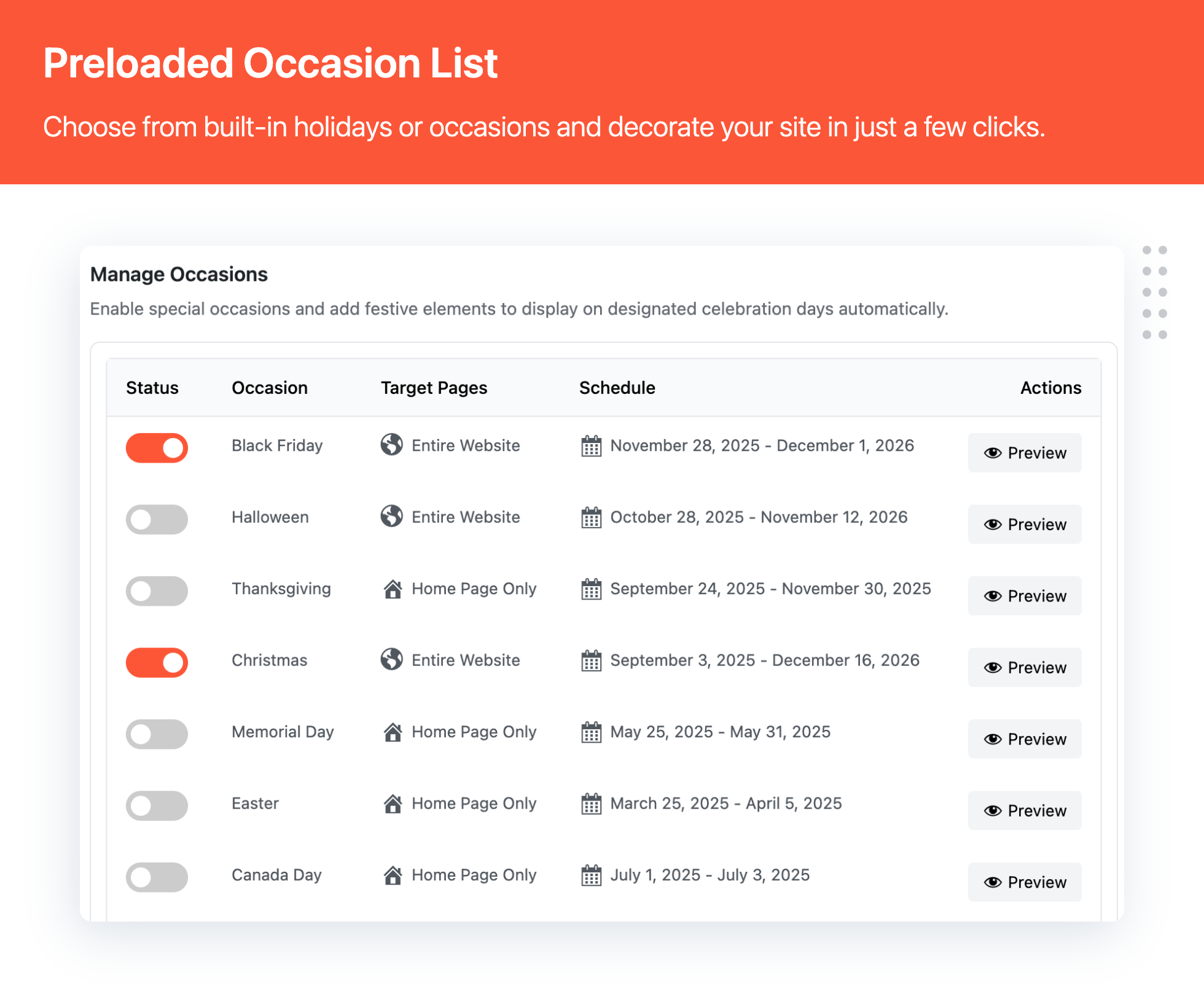Click the home icon in Memorial Day row
This screenshot has height=983, width=1204.
(393, 732)
